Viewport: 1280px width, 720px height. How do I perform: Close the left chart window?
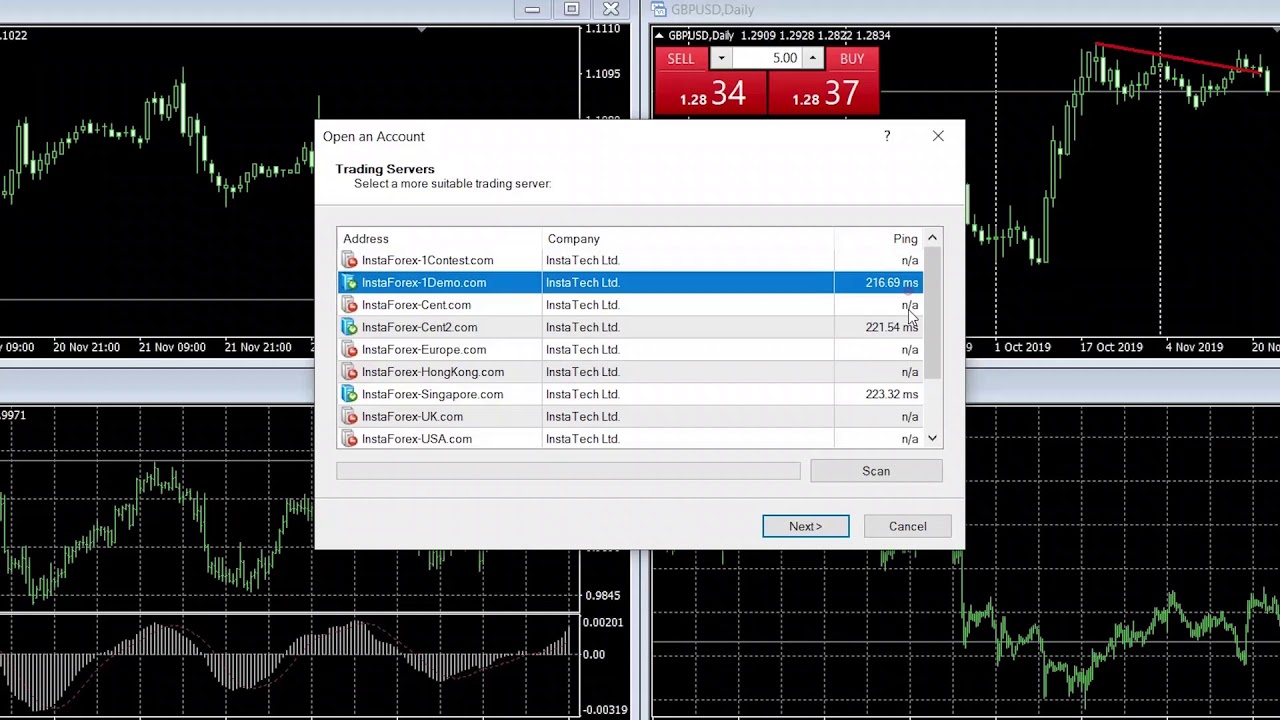610,10
